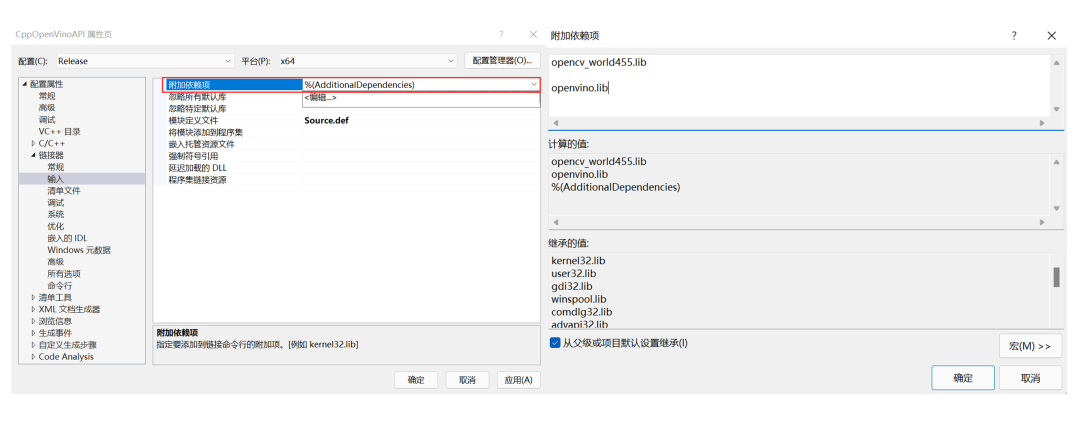Click the Source.def value
Viewport: 1080px width, 421px height.
(326, 121)
